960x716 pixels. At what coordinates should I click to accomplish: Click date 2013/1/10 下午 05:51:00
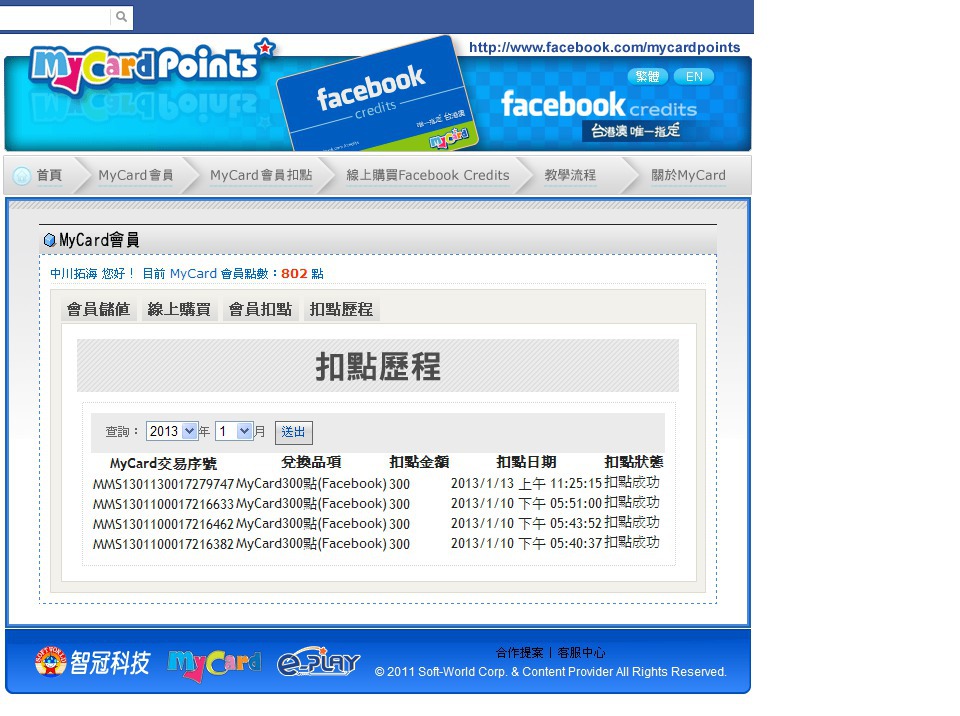coord(527,503)
